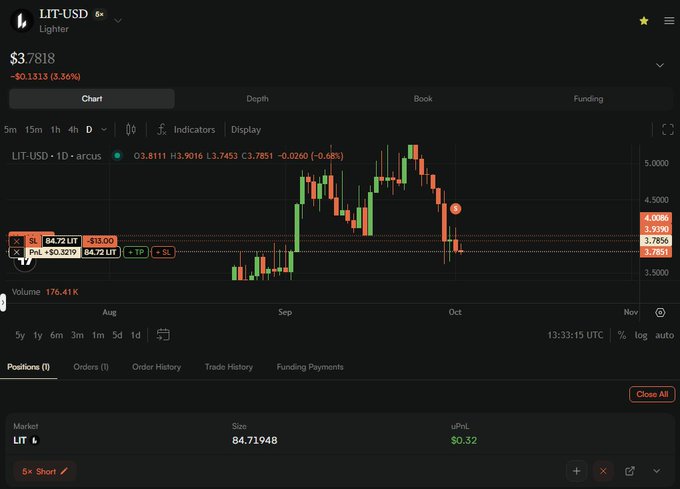The height and width of the screenshot is (489, 680).
Task: Open the Order History tab
Action: pos(157,367)
